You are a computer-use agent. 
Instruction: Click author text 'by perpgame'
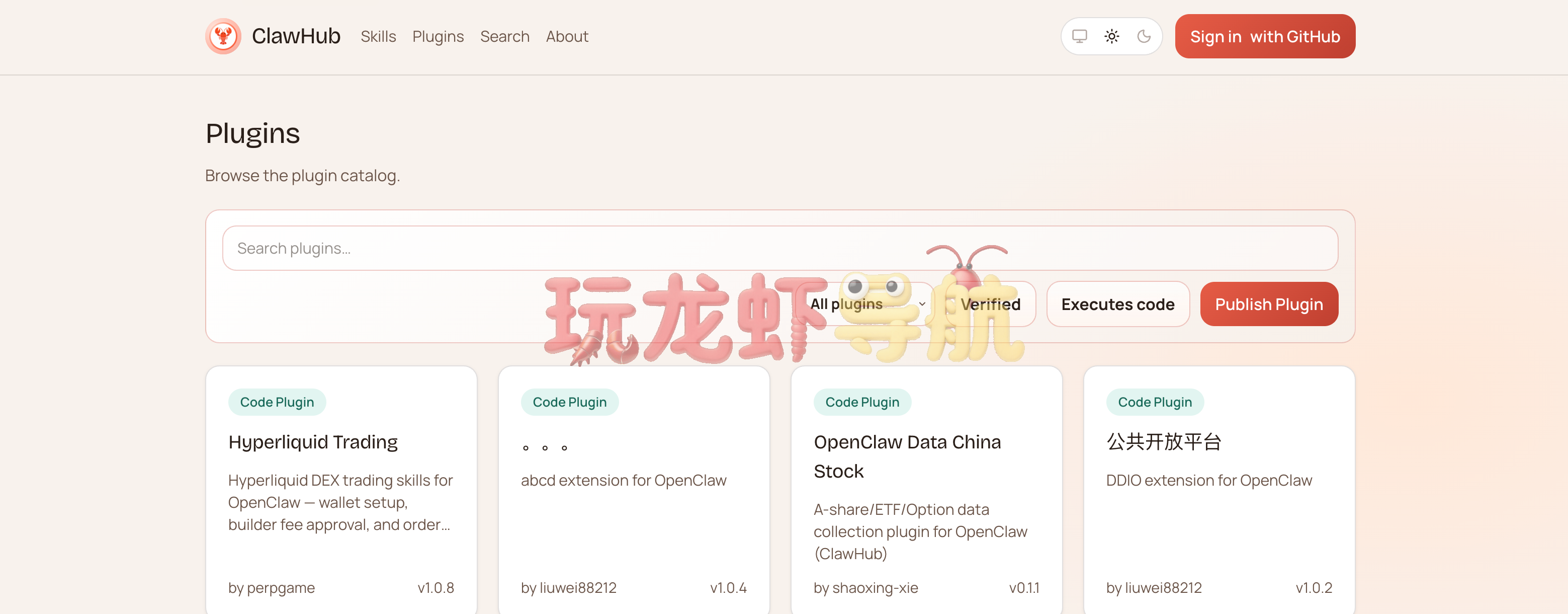[272, 588]
